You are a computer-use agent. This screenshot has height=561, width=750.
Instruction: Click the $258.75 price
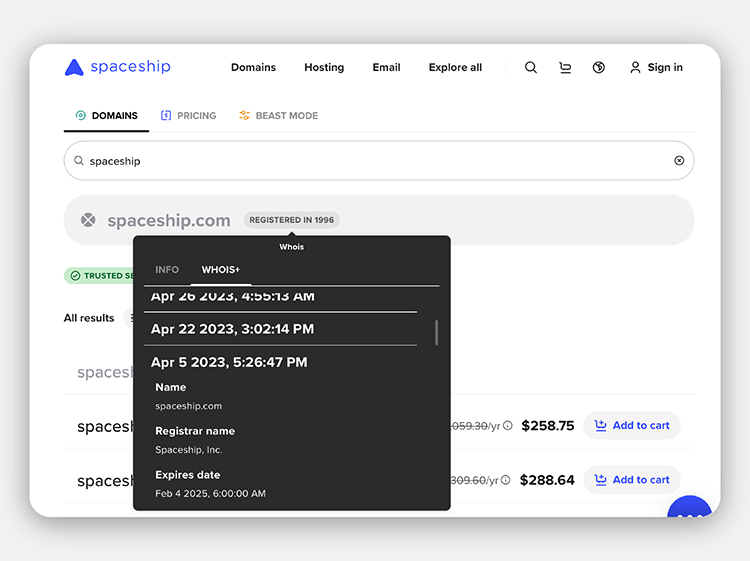(x=548, y=426)
